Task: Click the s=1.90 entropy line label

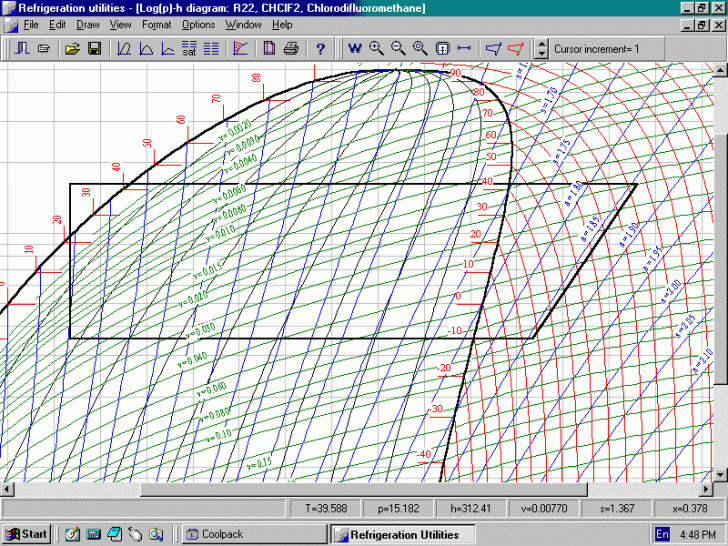Action: tap(630, 234)
